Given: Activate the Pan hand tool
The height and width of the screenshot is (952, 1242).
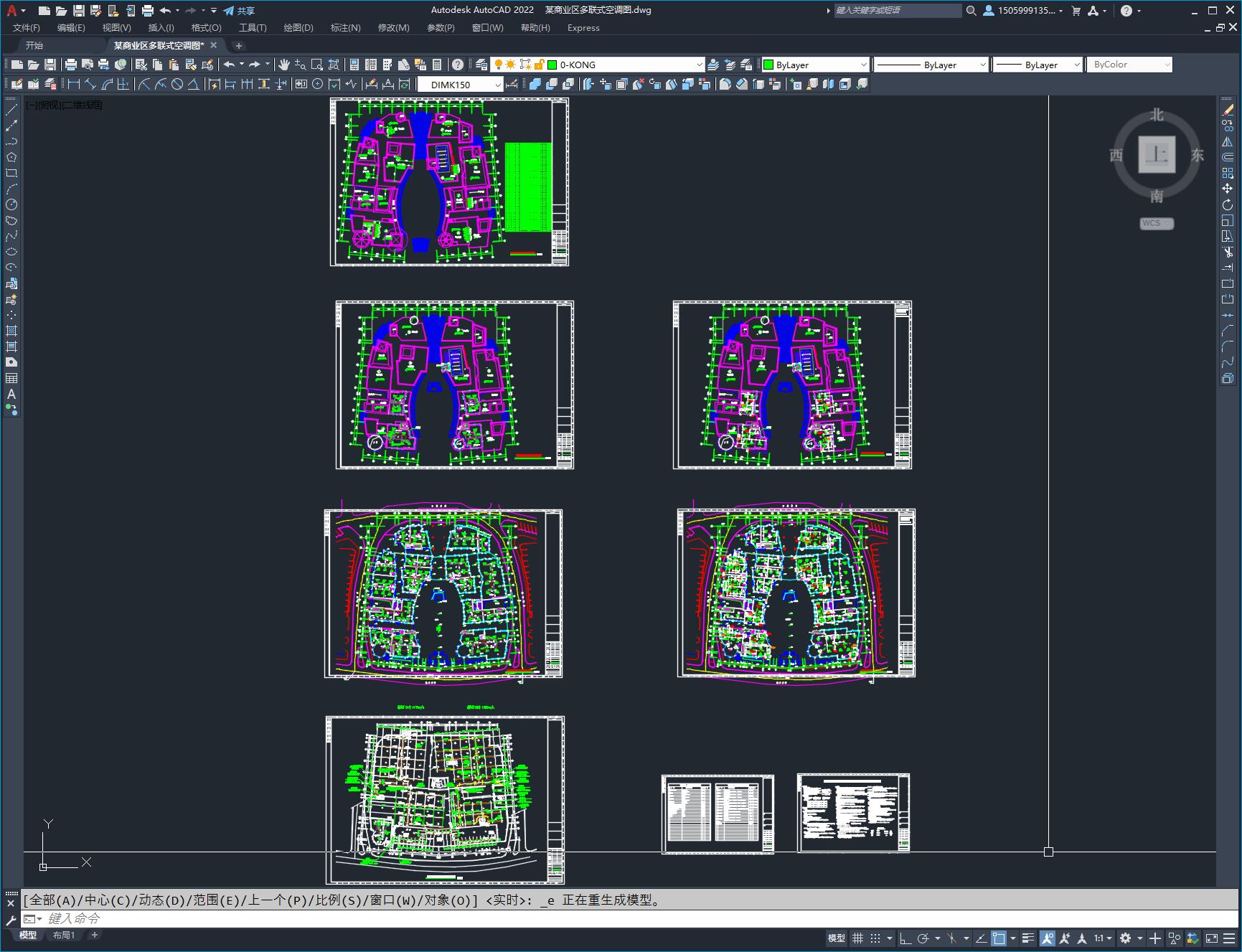Looking at the screenshot, I should click(x=284, y=65).
